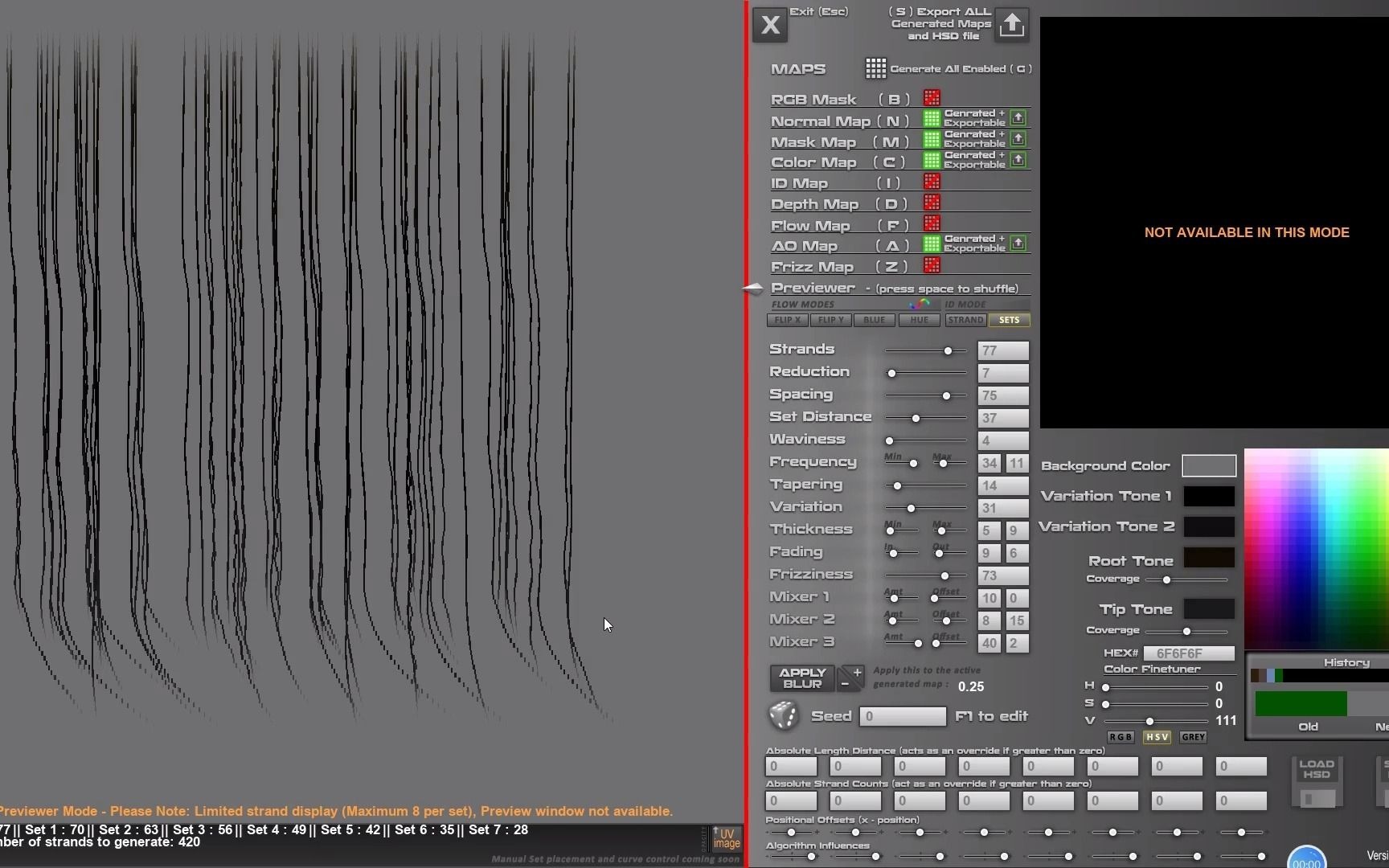Adjust the Frizziness slider handle
The height and width of the screenshot is (868, 1389).
coord(945,576)
